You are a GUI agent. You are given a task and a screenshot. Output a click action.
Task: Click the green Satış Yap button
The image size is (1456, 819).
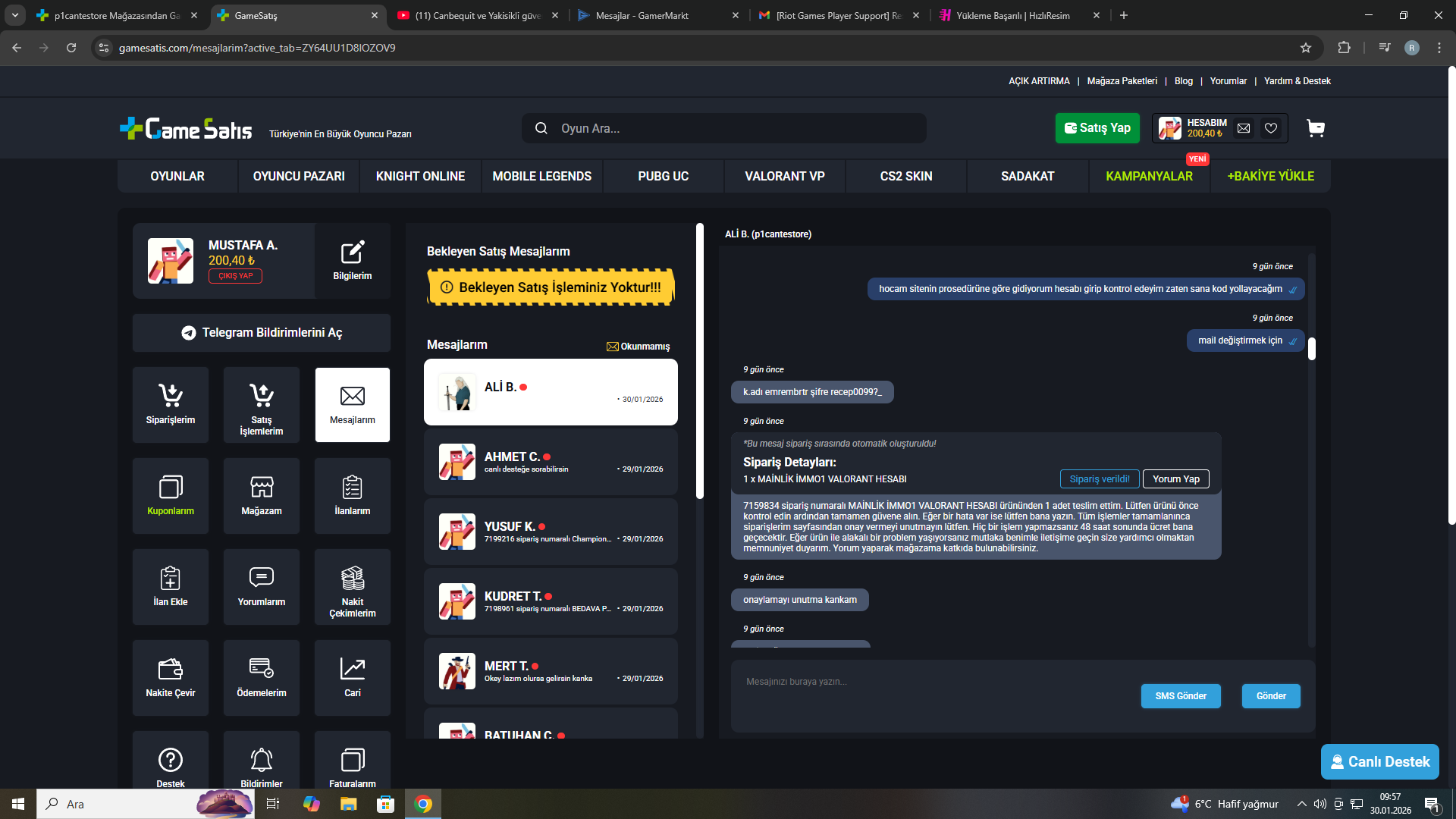pos(1097,128)
